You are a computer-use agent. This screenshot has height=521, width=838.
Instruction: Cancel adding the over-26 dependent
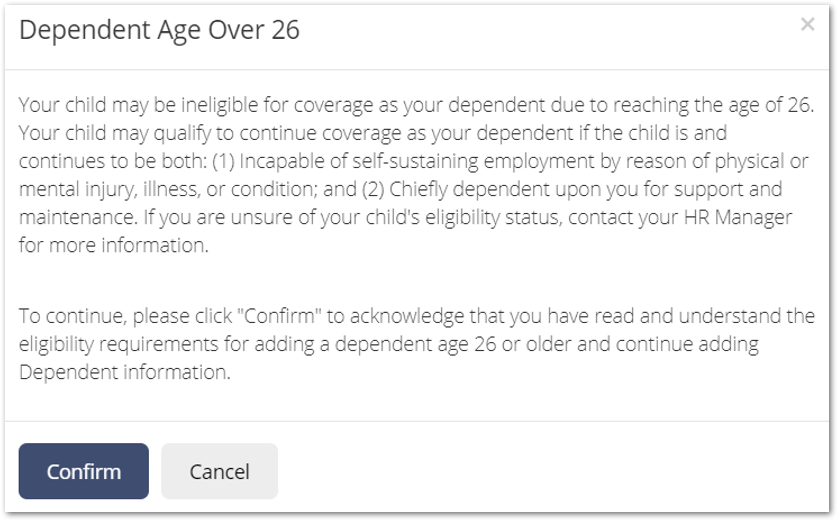[220, 471]
